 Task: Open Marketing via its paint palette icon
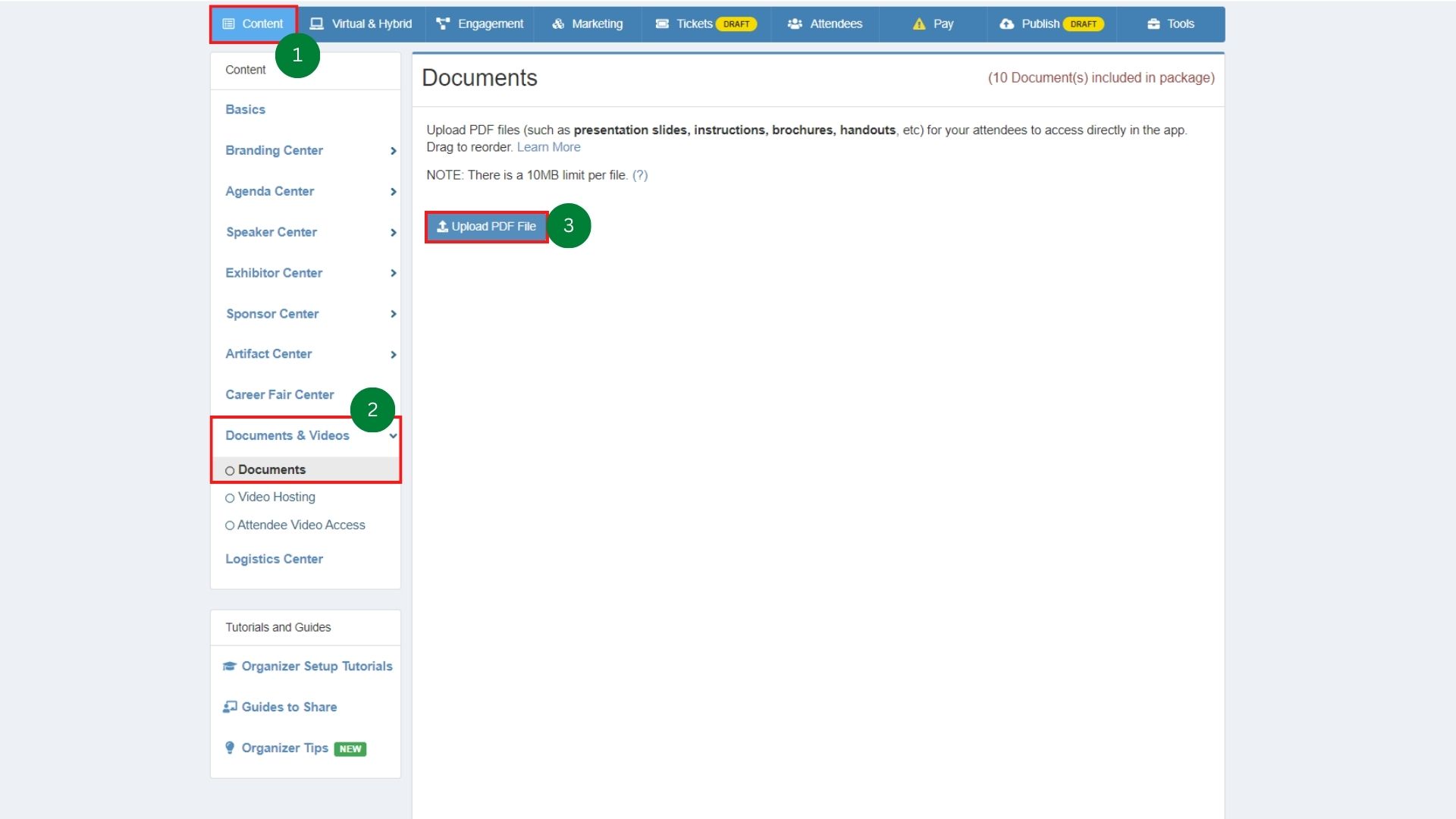pos(558,24)
